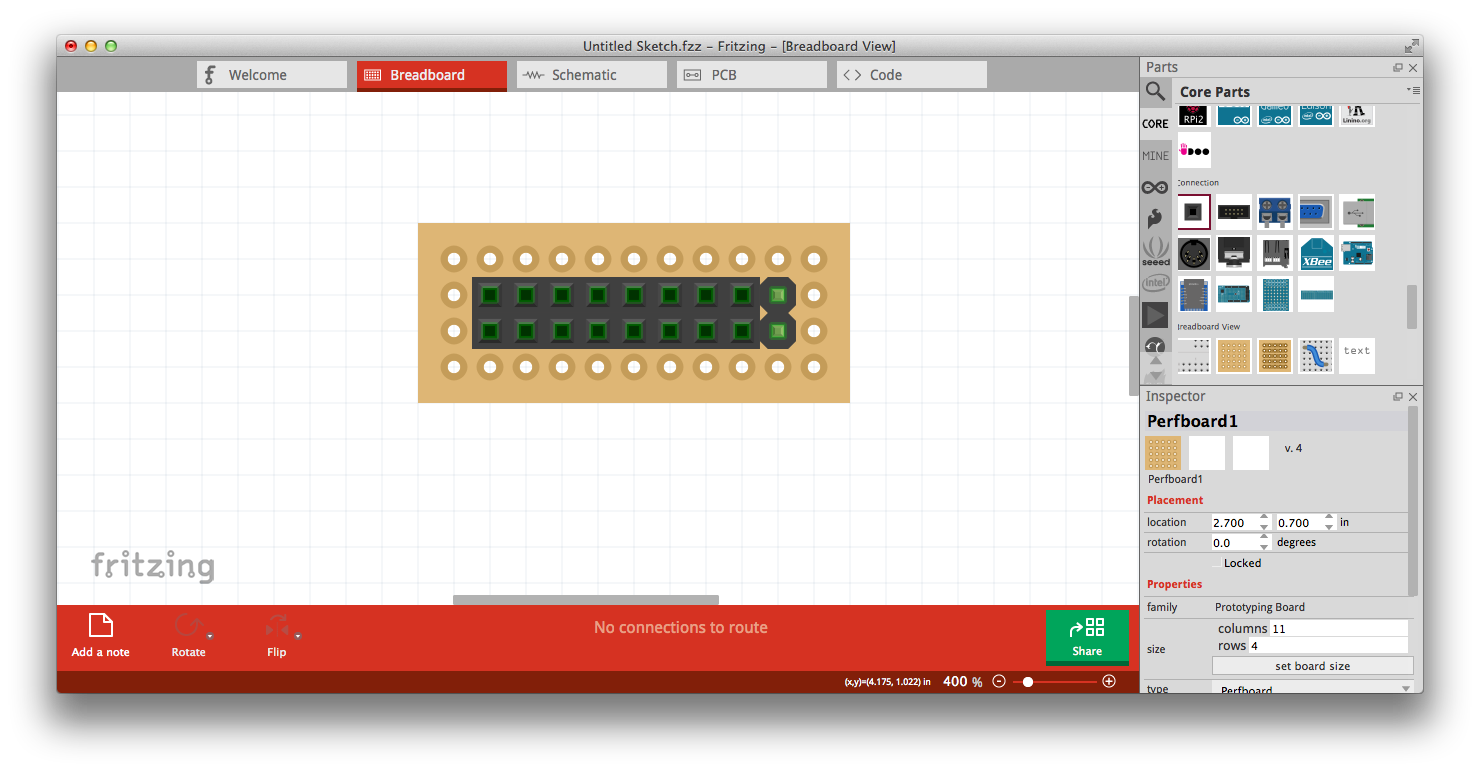Viewport: 1480px width, 772px height.
Task: Click the columns field
Action: [x=1338, y=629]
